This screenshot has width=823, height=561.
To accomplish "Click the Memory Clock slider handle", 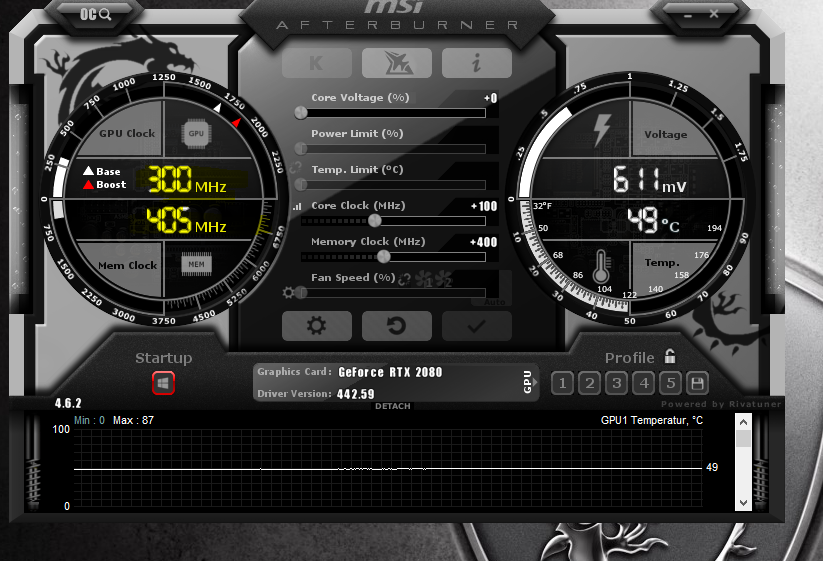I will 384,257.
